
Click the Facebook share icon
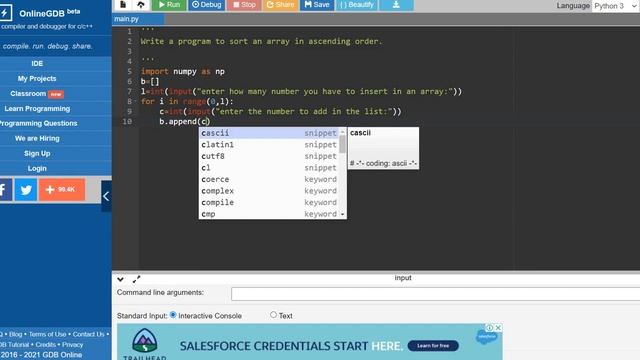5,189
